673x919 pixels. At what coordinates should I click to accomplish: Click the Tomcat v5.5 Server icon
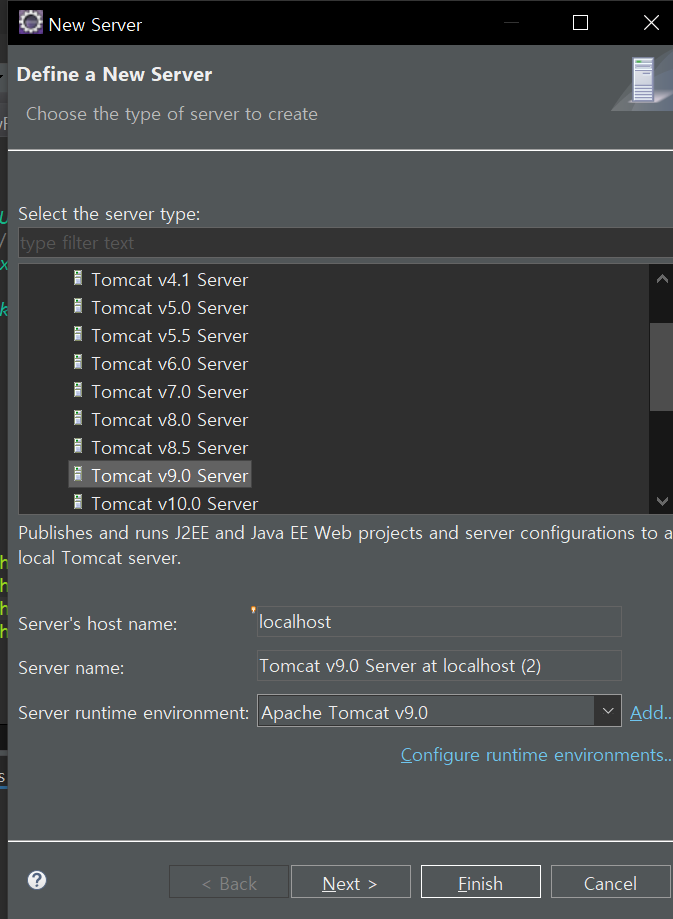point(77,334)
